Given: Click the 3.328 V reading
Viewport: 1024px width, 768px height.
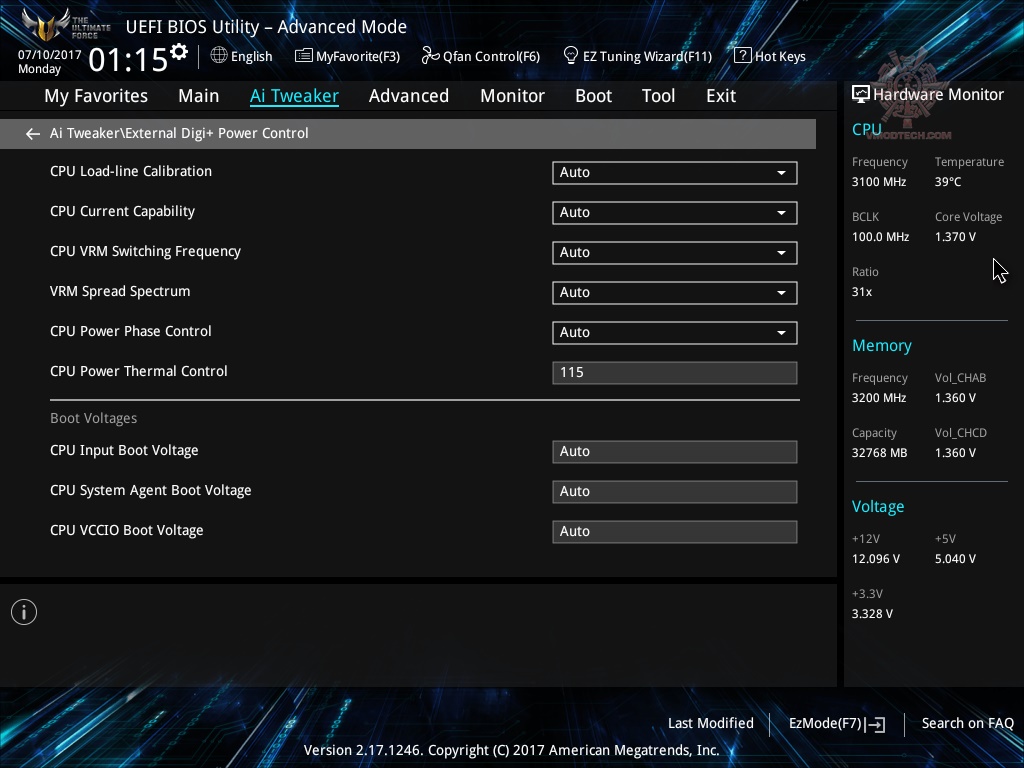Looking at the screenshot, I should [872, 614].
